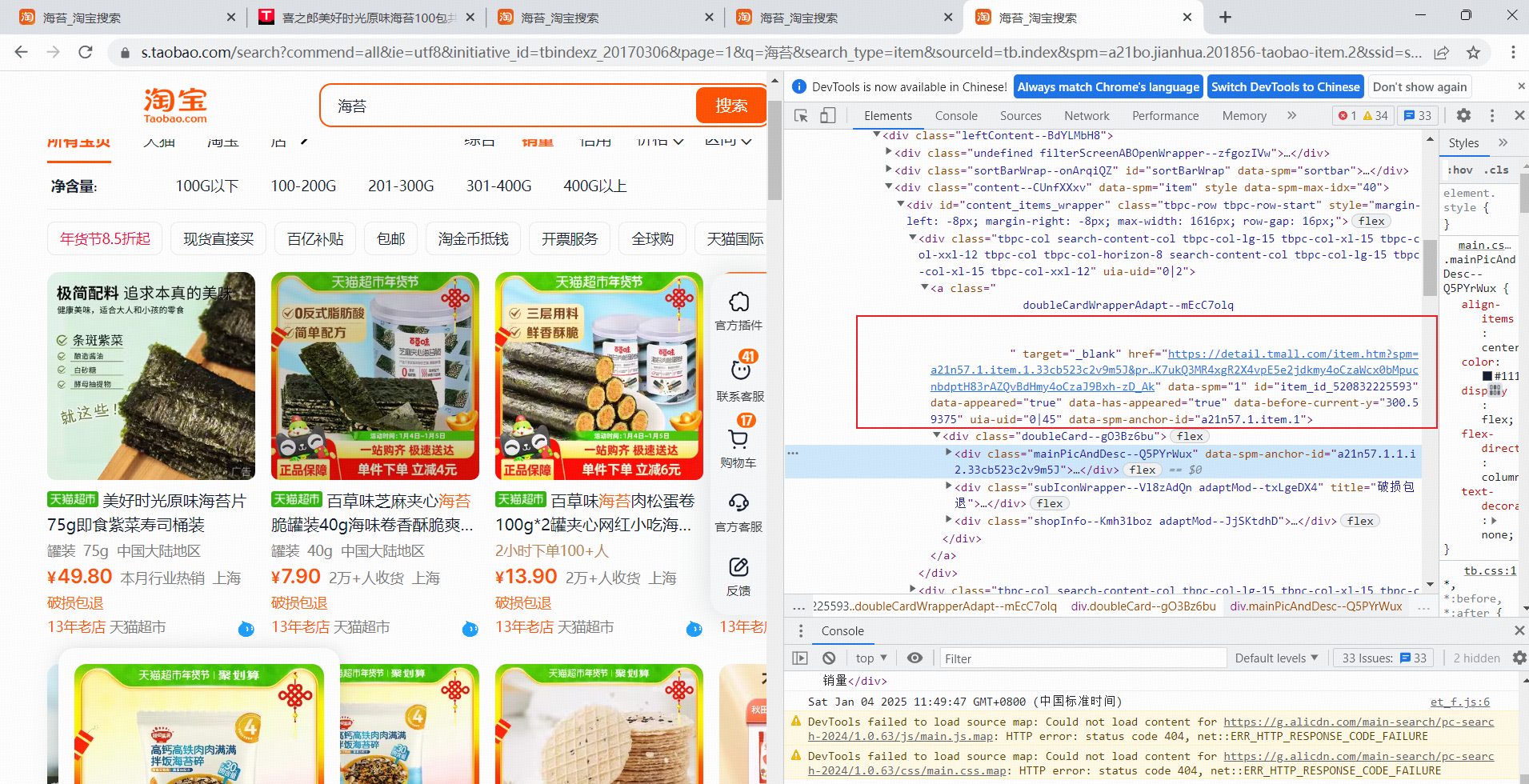Bookmark this page with the star icon

coord(1473,53)
